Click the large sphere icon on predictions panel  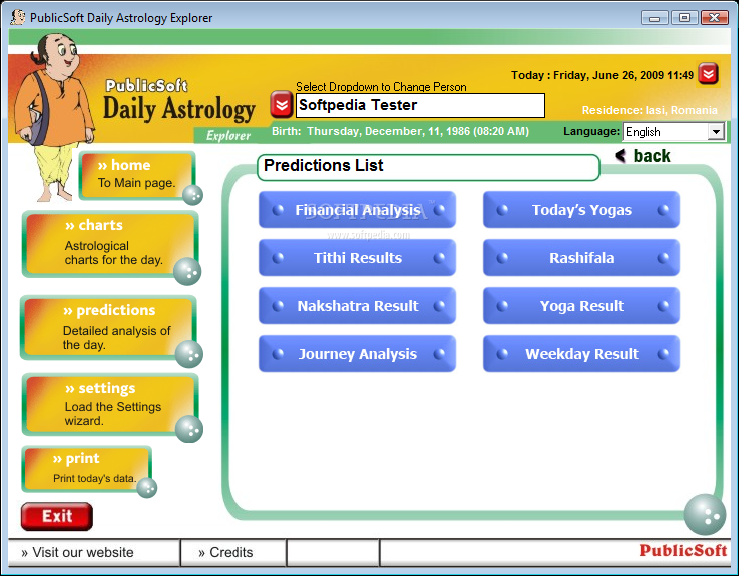click(705, 514)
